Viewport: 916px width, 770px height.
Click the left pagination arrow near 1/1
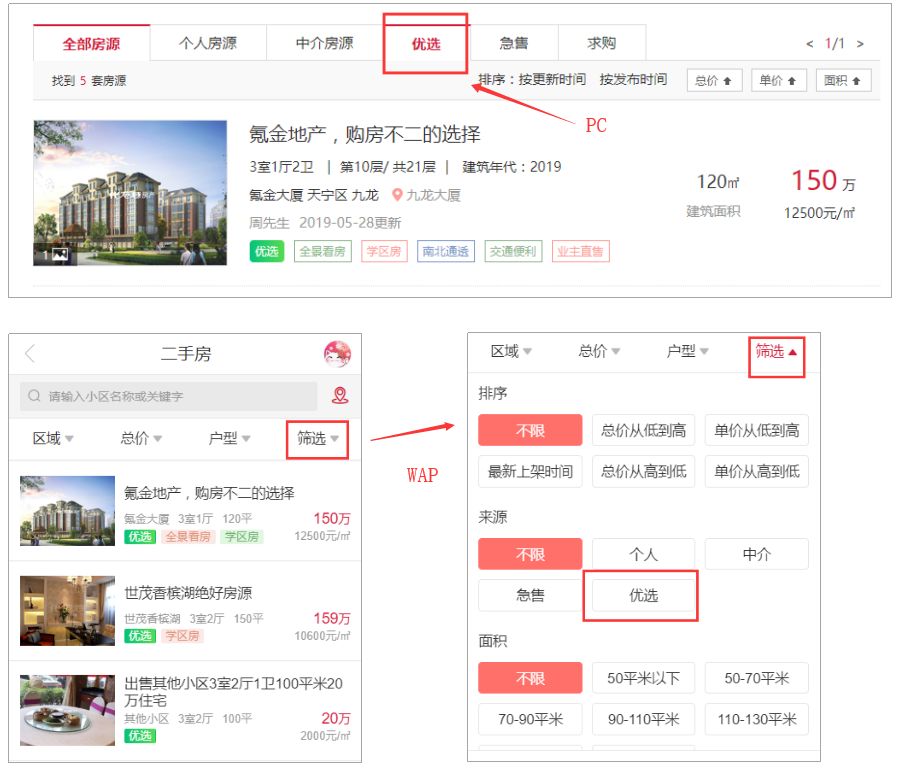(x=808, y=45)
